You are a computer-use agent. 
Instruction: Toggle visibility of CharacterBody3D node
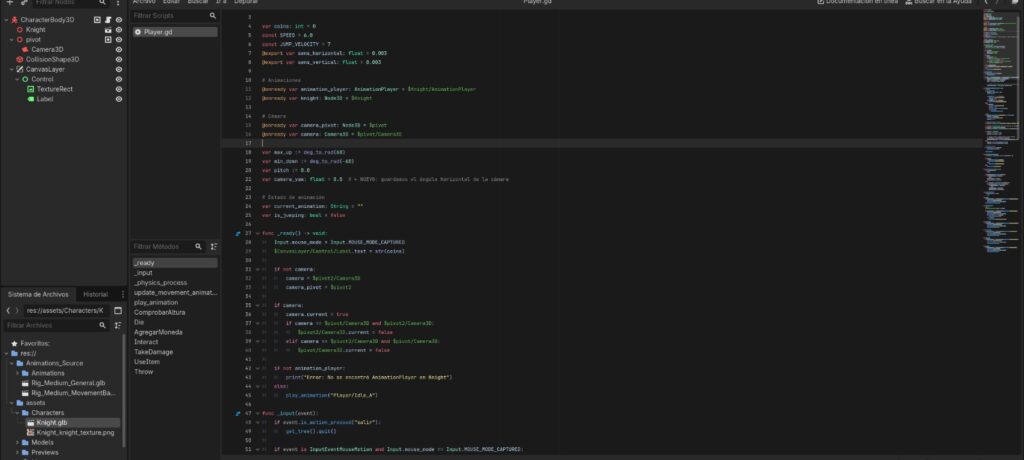click(119, 20)
